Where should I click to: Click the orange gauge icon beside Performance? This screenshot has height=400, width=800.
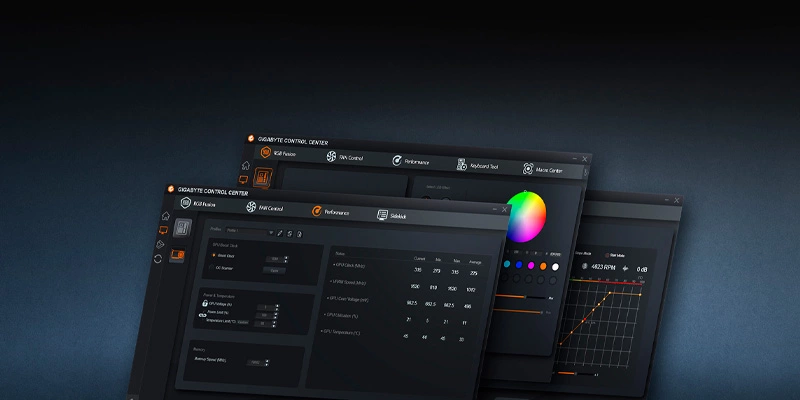[x=317, y=211]
